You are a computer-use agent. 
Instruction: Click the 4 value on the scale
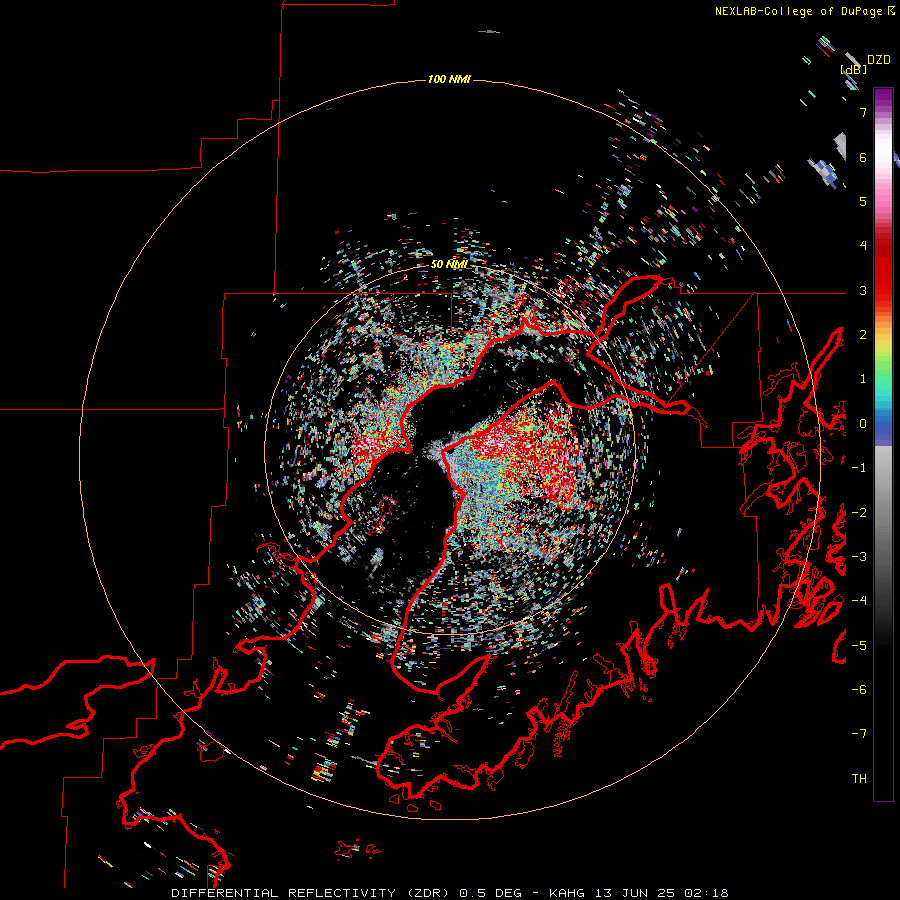(863, 246)
